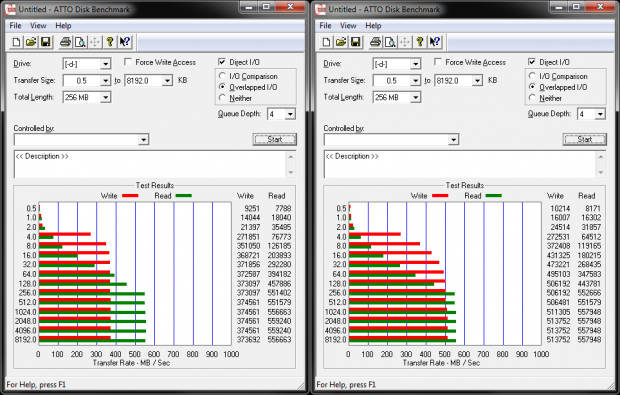Open the File menu in left window
The width and height of the screenshot is (620, 395).
click(x=15, y=26)
